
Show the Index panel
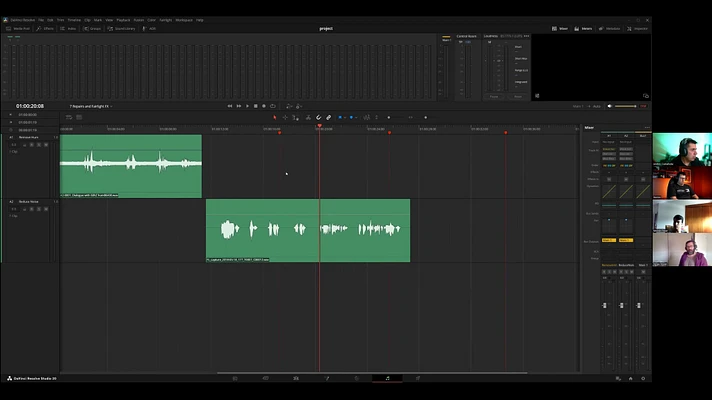click(68, 29)
